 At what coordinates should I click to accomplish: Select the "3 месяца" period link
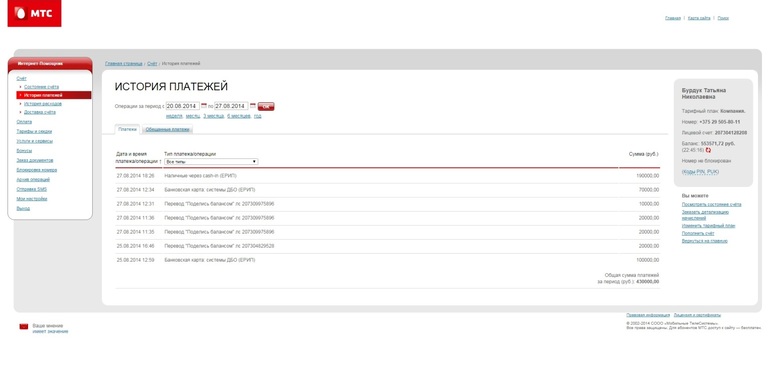(213, 116)
